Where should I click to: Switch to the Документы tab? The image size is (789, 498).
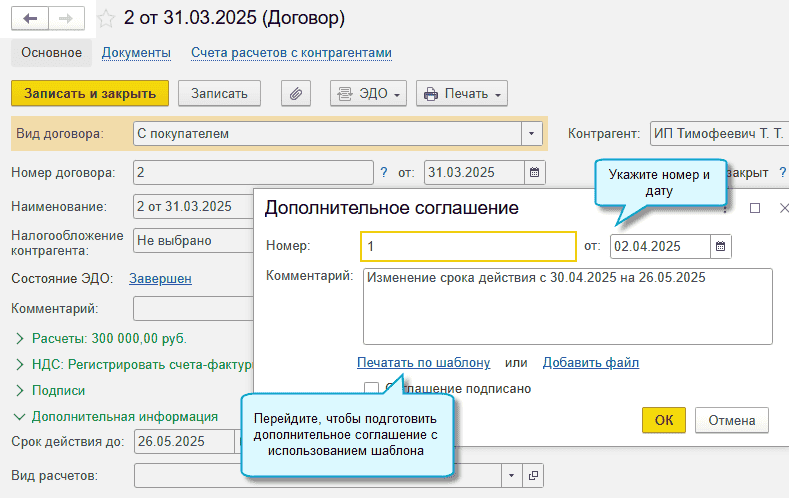pyautogui.click(x=136, y=53)
